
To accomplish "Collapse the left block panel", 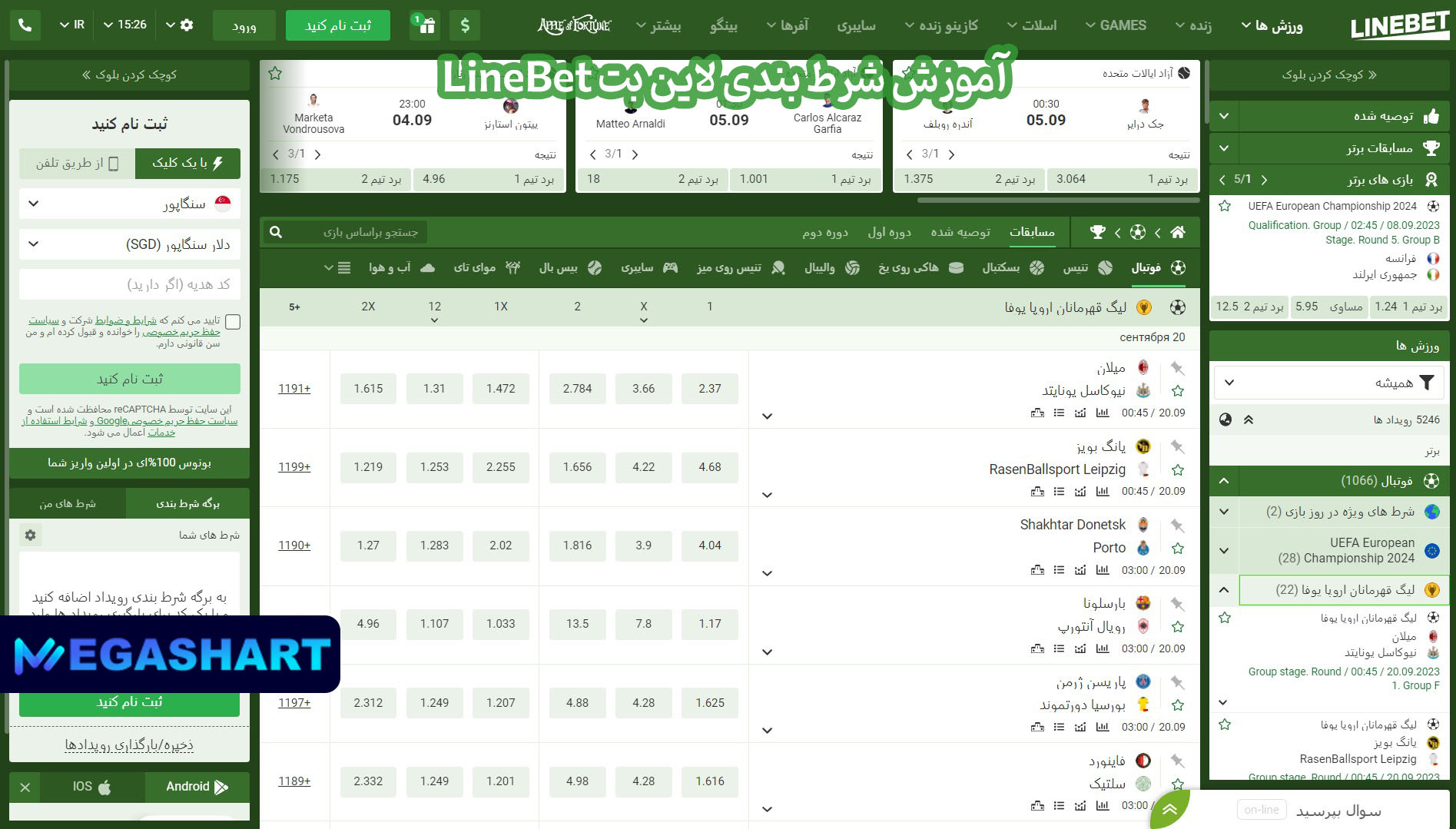I will point(129,75).
